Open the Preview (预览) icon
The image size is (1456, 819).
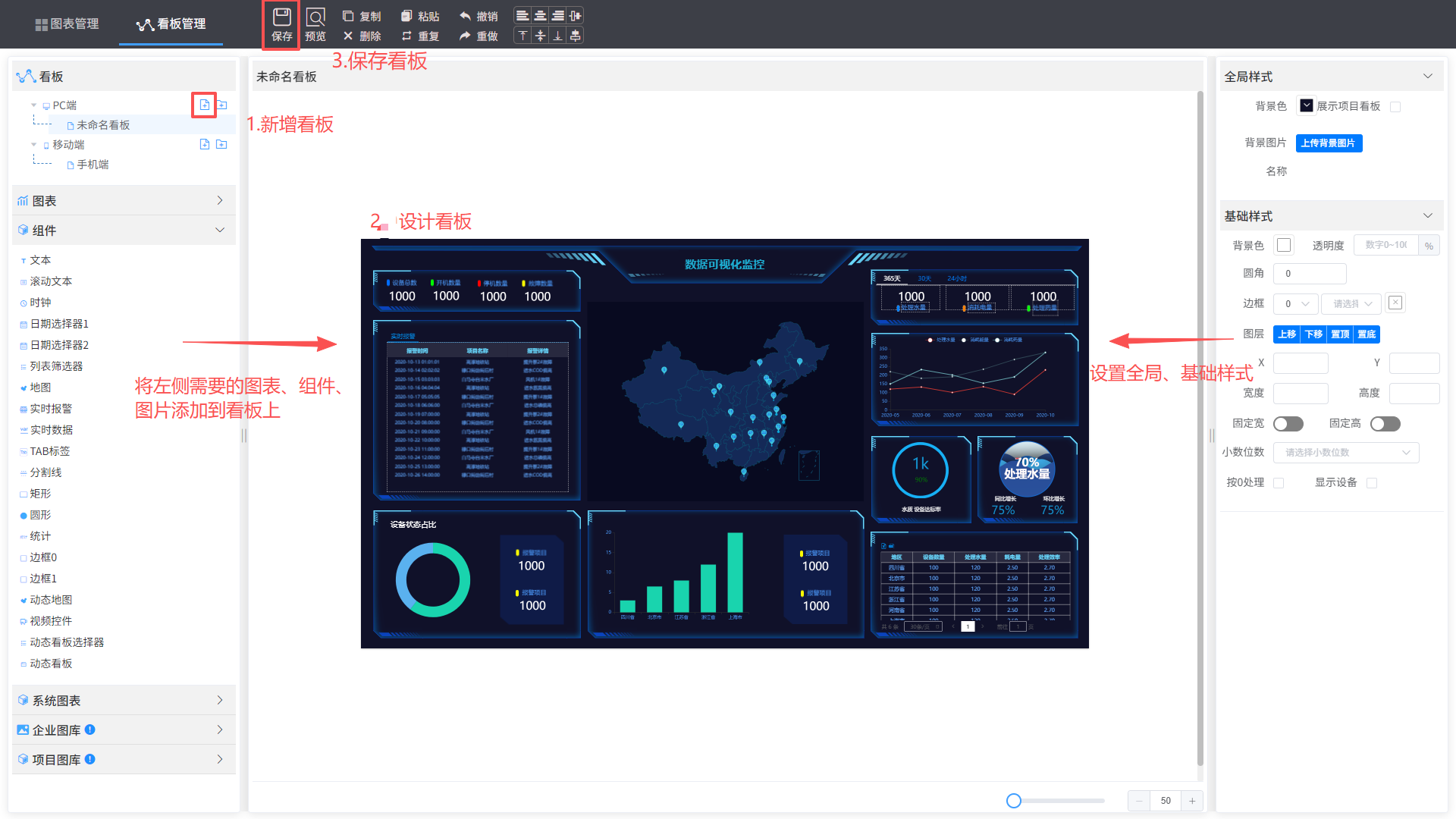(x=315, y=24)
